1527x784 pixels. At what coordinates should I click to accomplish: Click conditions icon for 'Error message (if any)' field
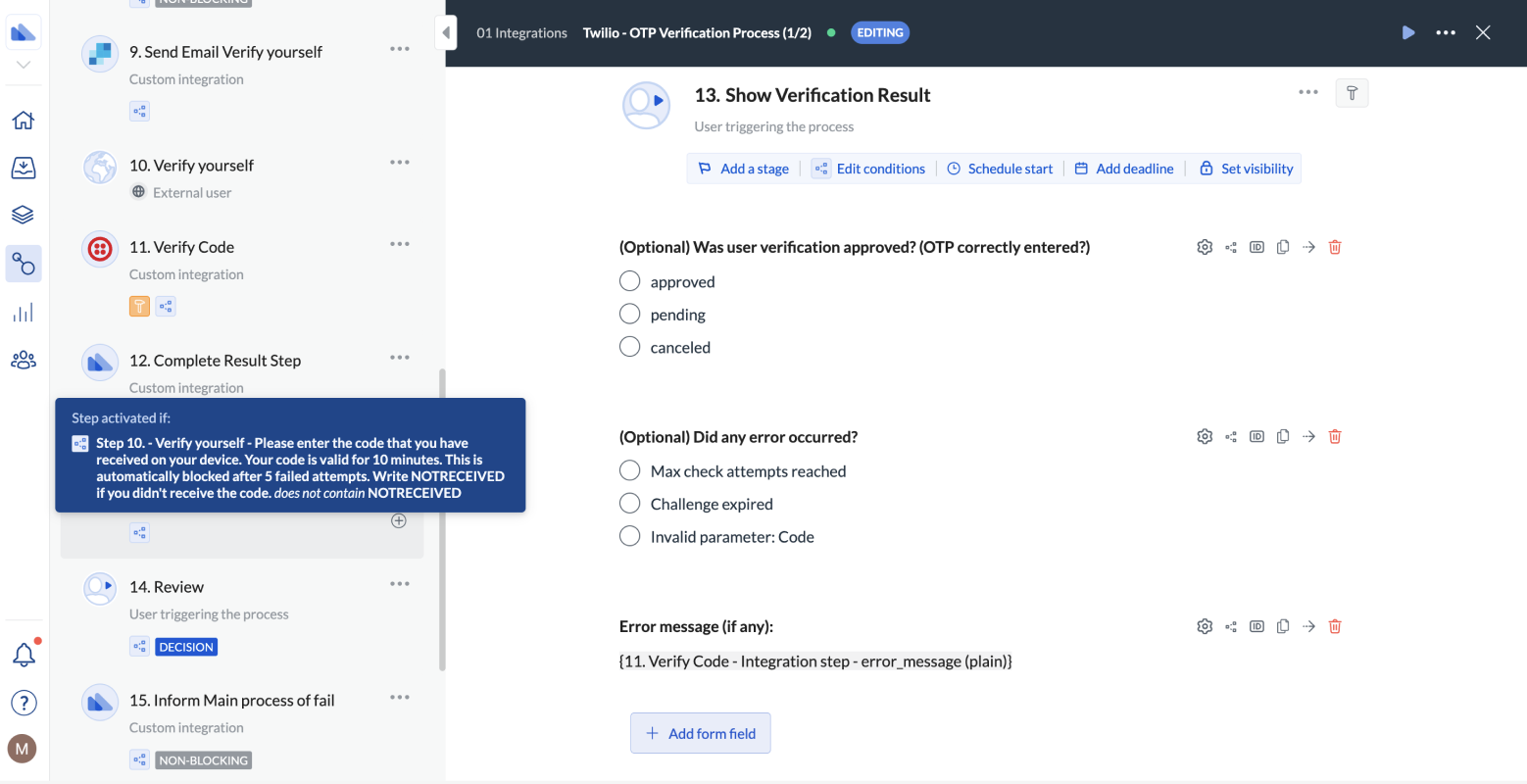point(1231,626)
